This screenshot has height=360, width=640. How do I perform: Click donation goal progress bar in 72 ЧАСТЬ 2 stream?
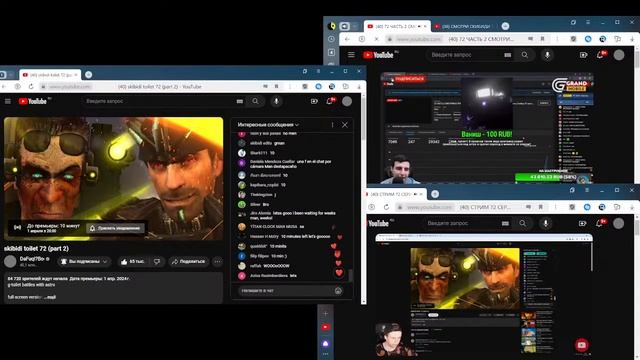[x=546, y=177]
